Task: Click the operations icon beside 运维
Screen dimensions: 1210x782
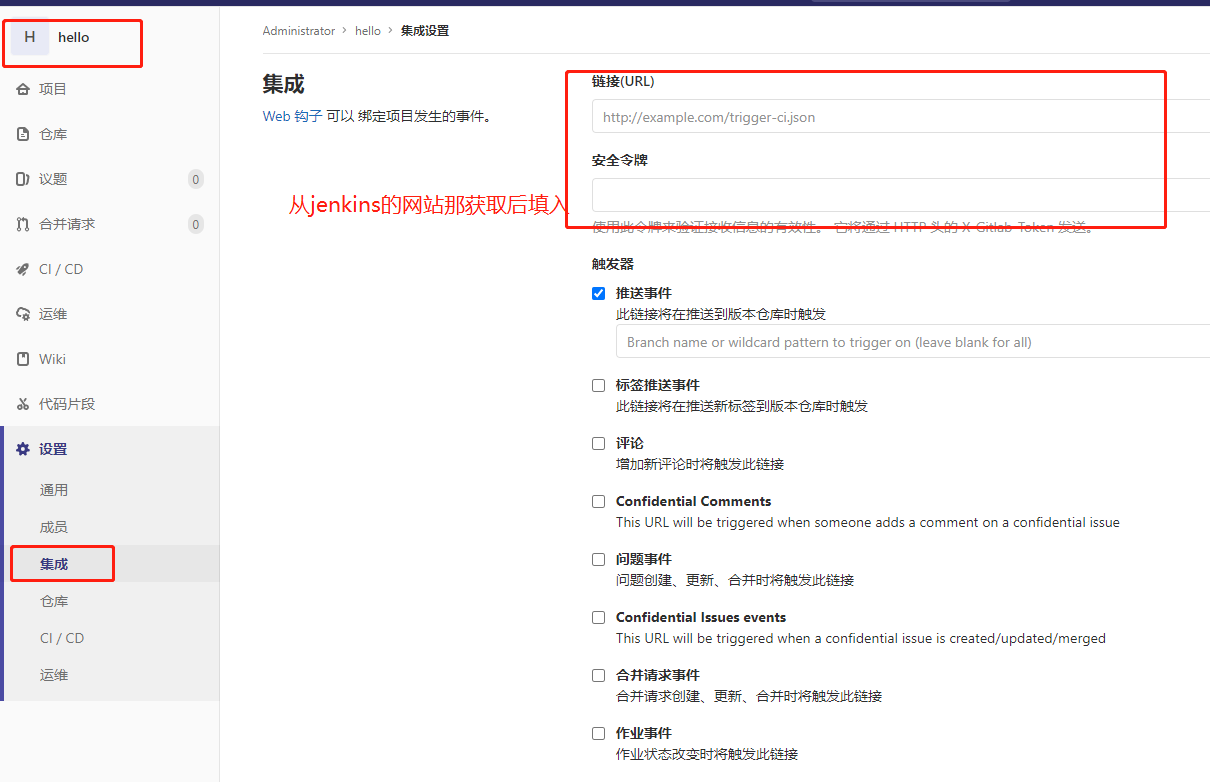Action: [23, 314]
